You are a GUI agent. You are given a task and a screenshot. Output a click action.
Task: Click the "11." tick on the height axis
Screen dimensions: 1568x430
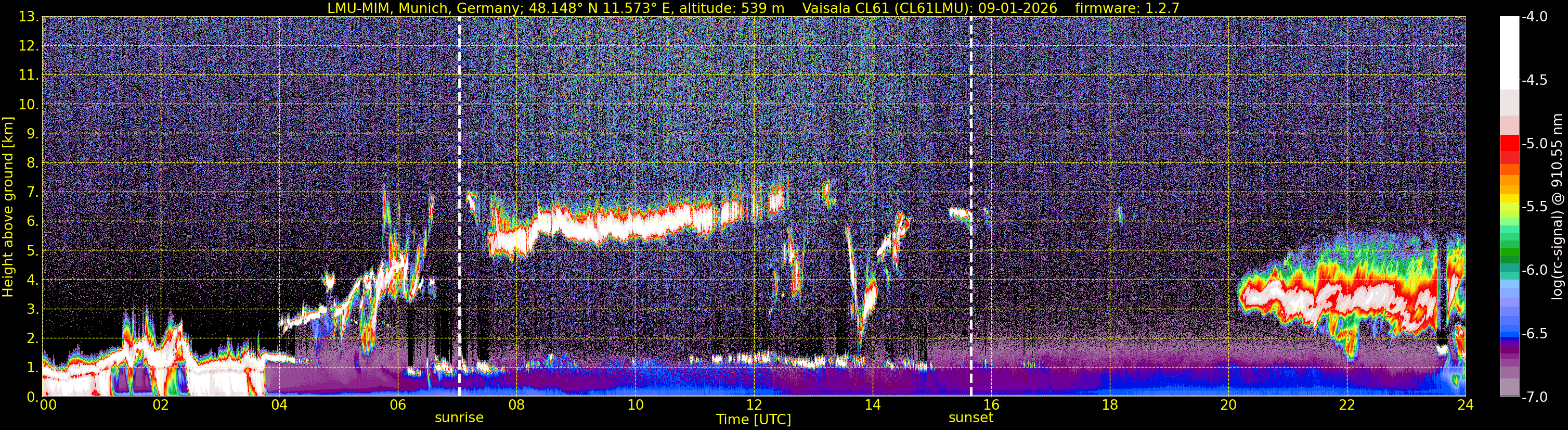[29, 75]
